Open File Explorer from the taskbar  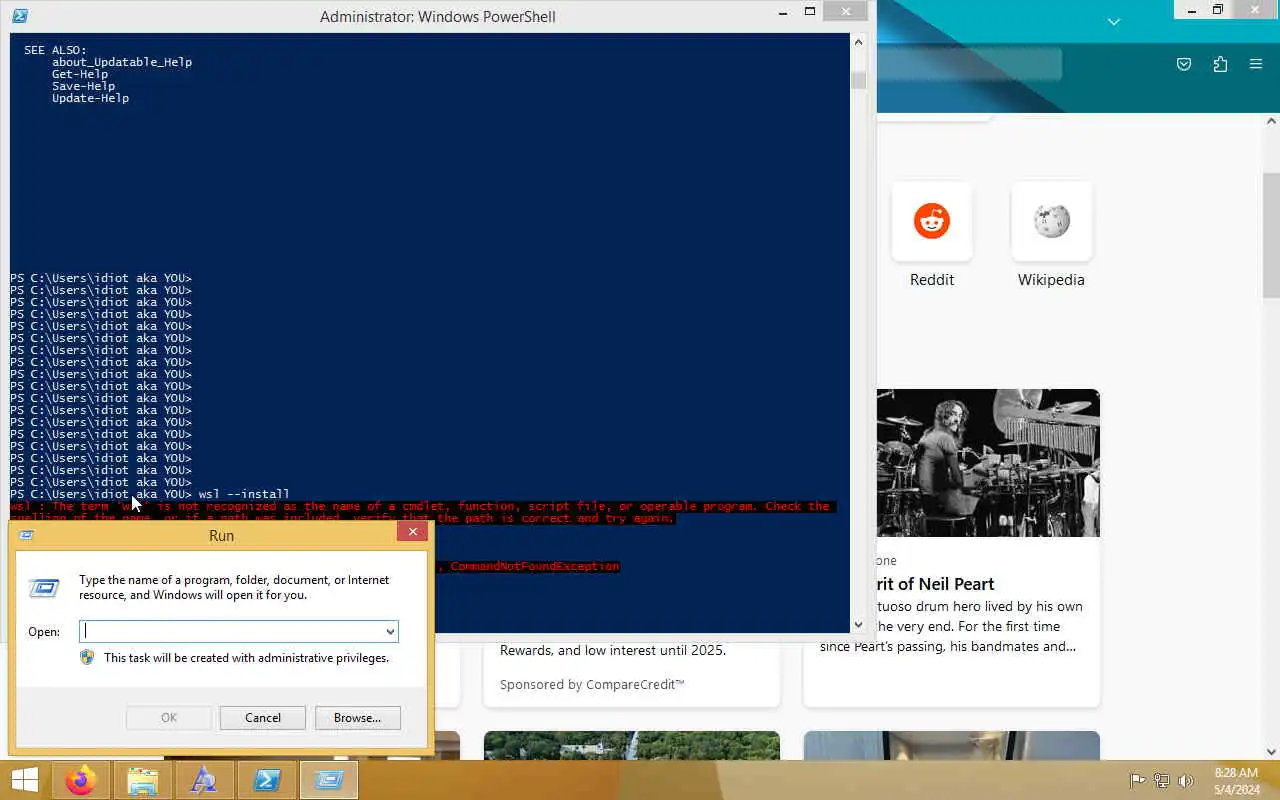click(x=143, y=780)
